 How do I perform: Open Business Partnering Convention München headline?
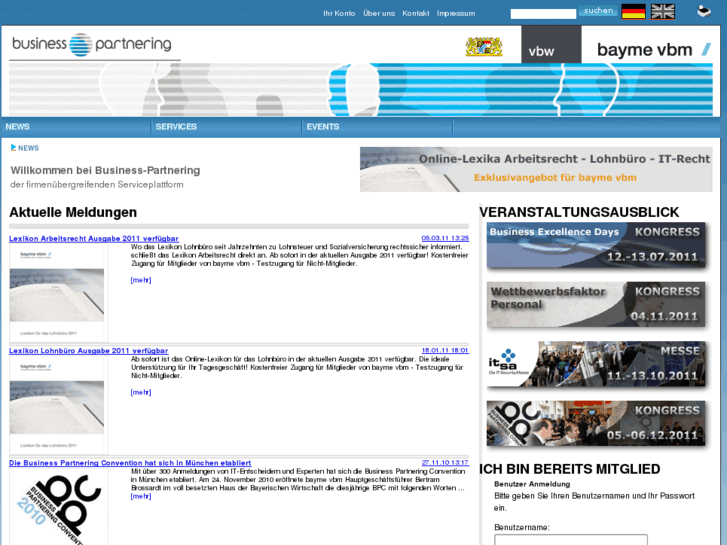[130, 463]
